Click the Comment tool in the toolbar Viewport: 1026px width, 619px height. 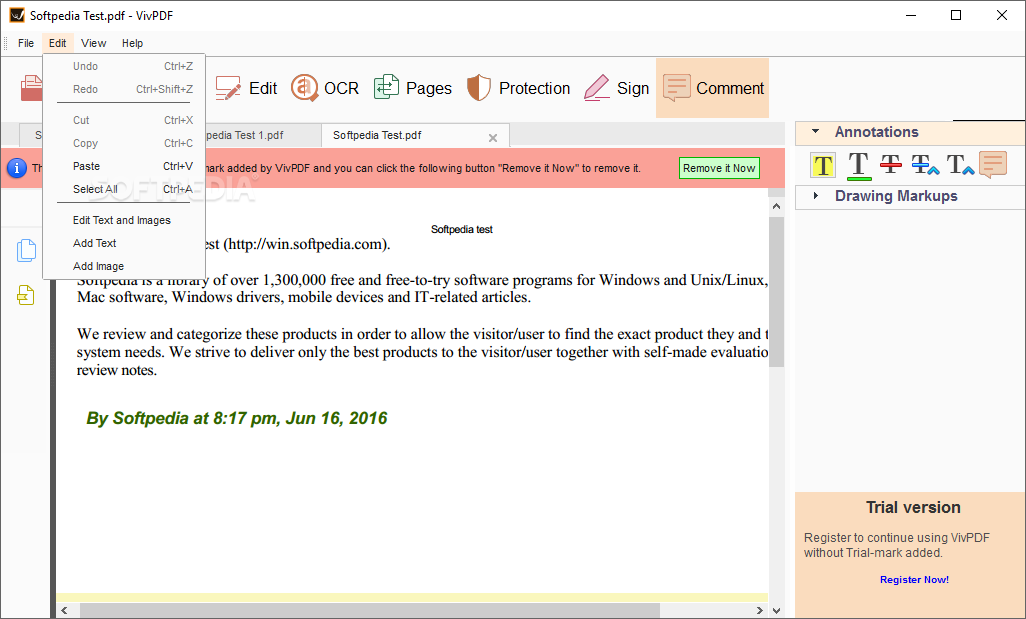(713, 88)
